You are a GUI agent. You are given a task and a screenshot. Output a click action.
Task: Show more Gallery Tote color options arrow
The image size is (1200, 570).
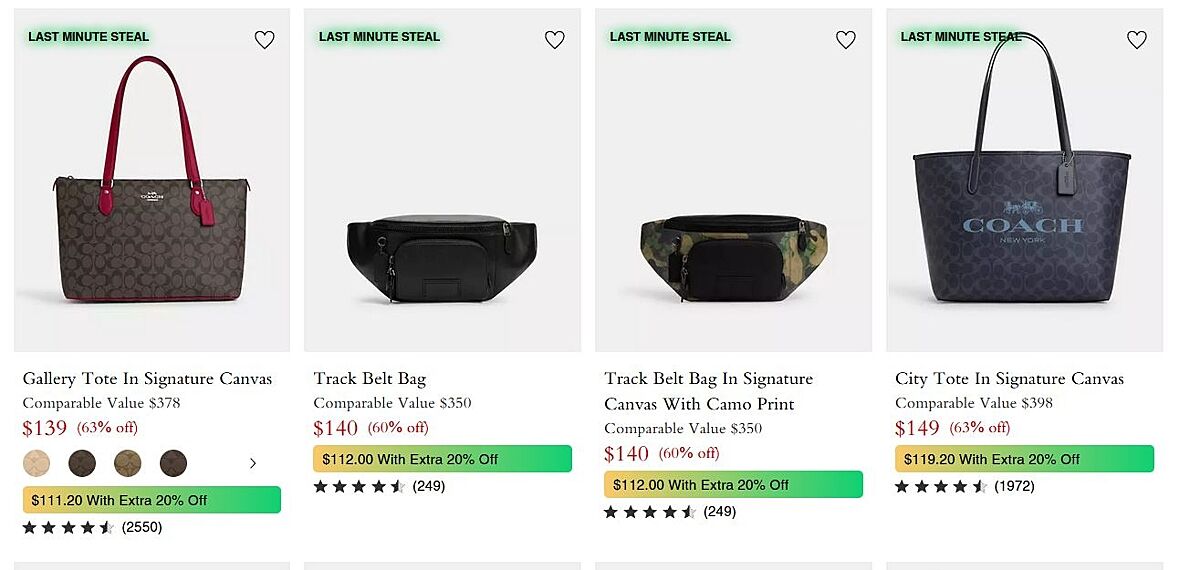pyautogui.click(x=253, y=463)
